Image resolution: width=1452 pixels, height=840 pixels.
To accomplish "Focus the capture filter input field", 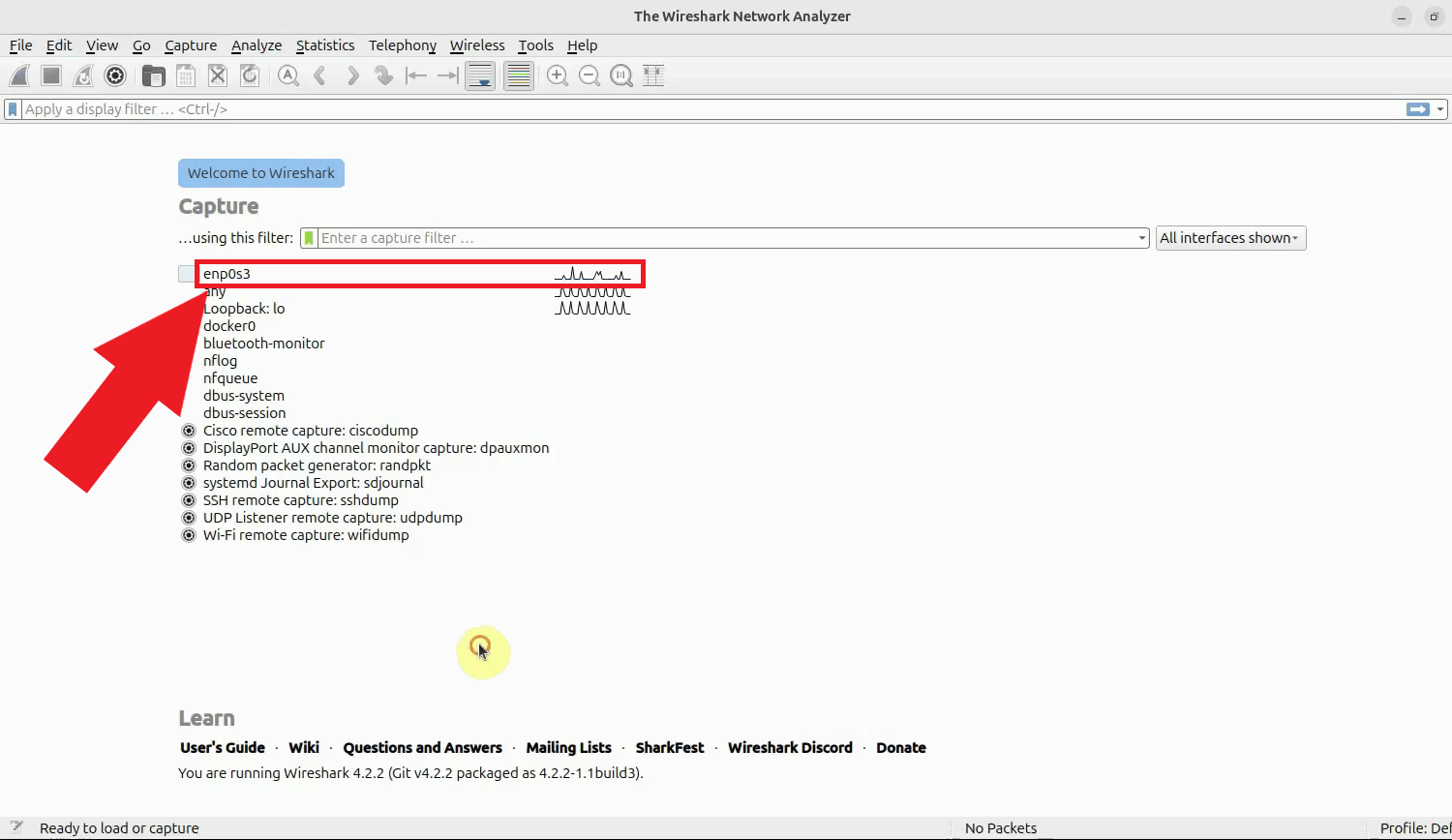I will (x=726, y=238).
